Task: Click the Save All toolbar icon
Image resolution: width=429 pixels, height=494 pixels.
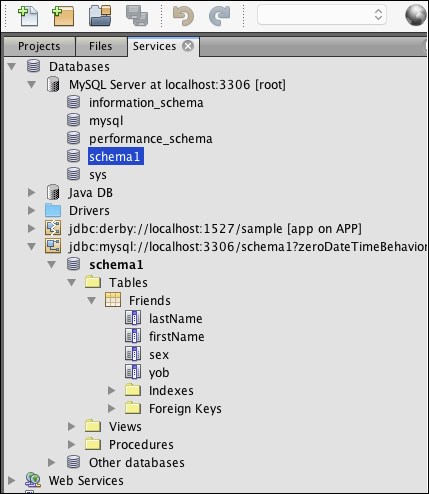Action: pyautogui.click(x=137, y=16)
